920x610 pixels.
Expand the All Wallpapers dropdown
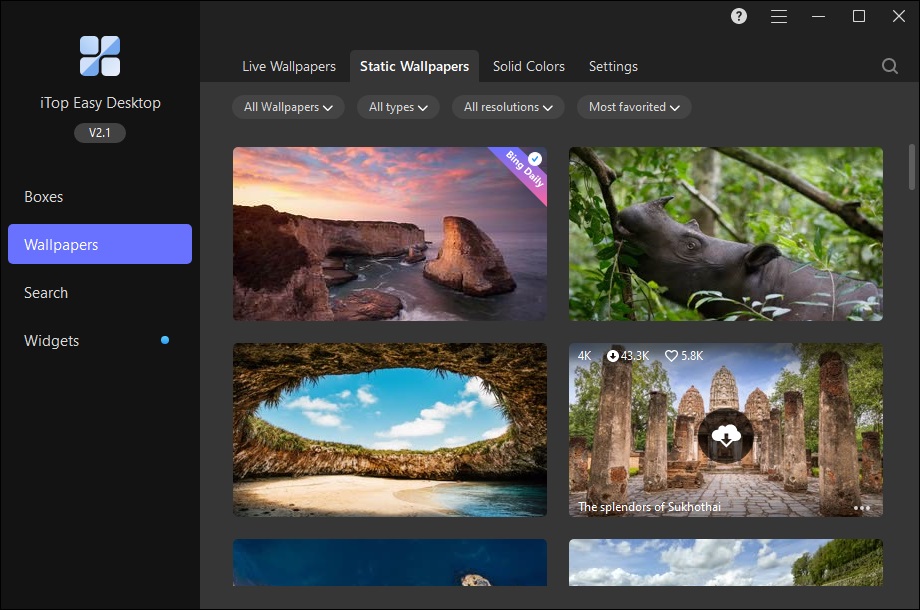point(288,107)
